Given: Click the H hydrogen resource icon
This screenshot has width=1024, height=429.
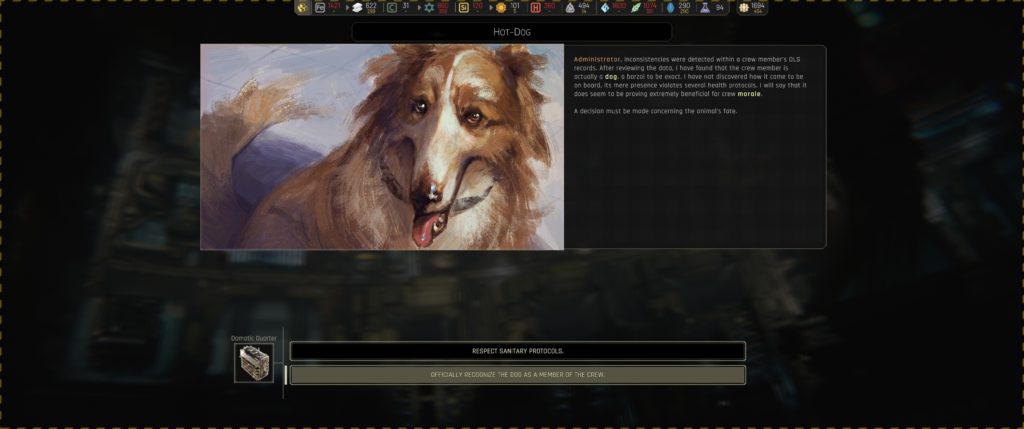Looking at the screenshot, I should (x=536, y=8).
